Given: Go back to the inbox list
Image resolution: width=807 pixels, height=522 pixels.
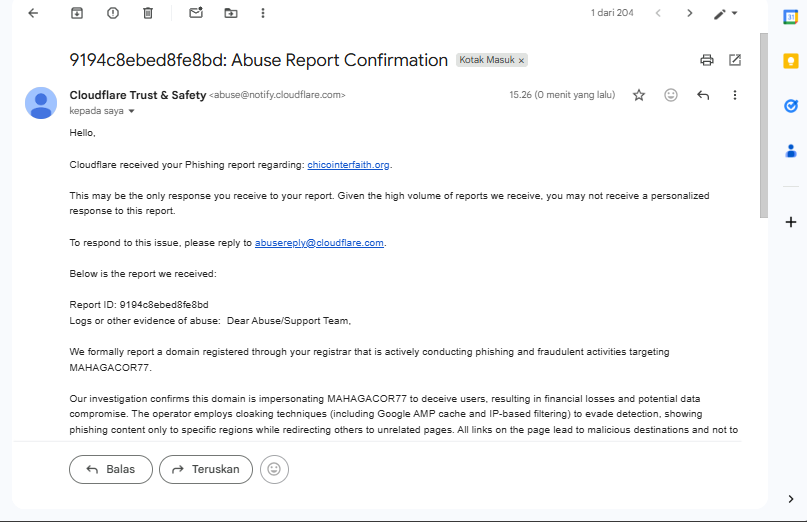Looking at the screenshot, I should pyautogui.click(x=33, y=13).
